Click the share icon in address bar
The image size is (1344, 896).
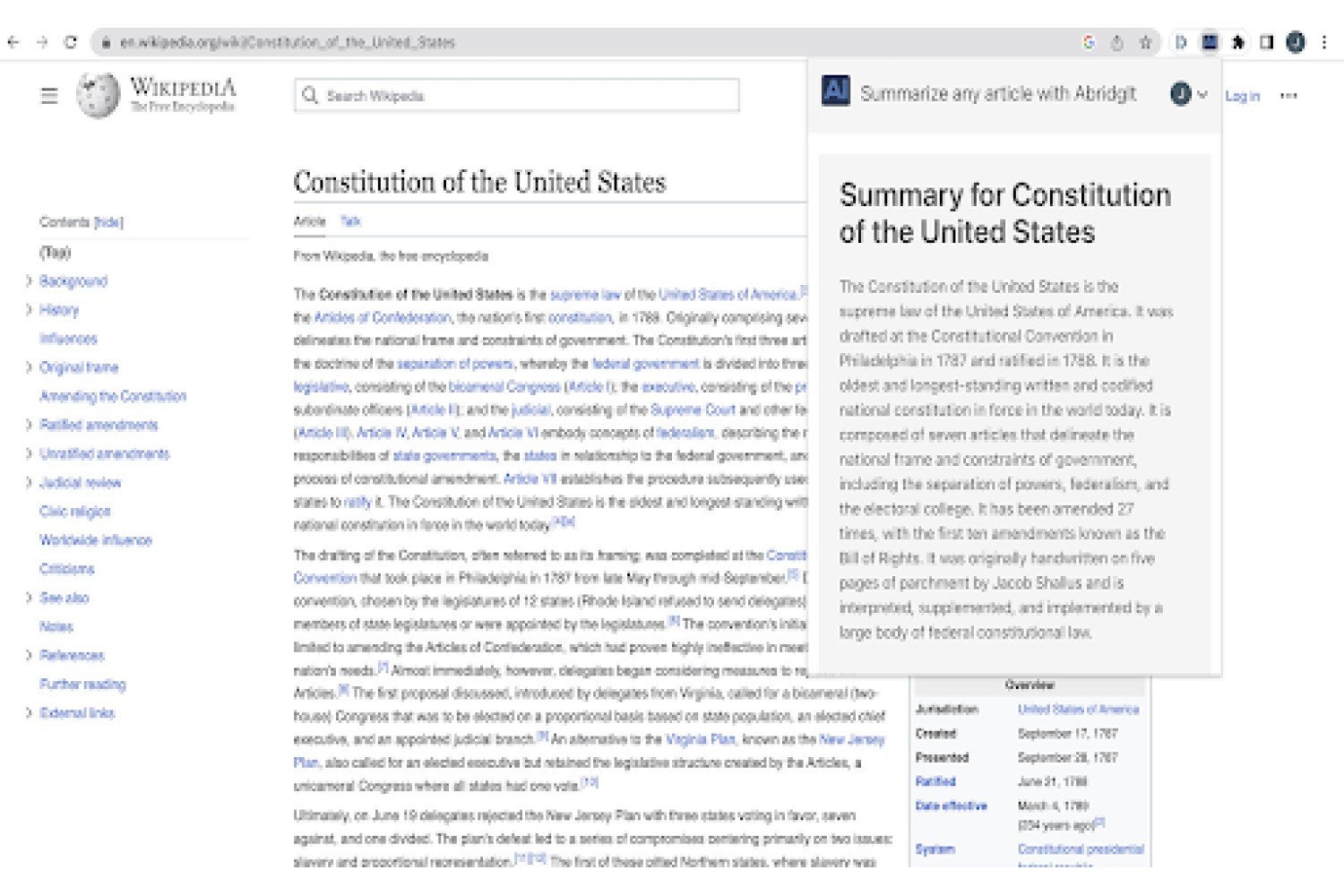[1117, 42]
